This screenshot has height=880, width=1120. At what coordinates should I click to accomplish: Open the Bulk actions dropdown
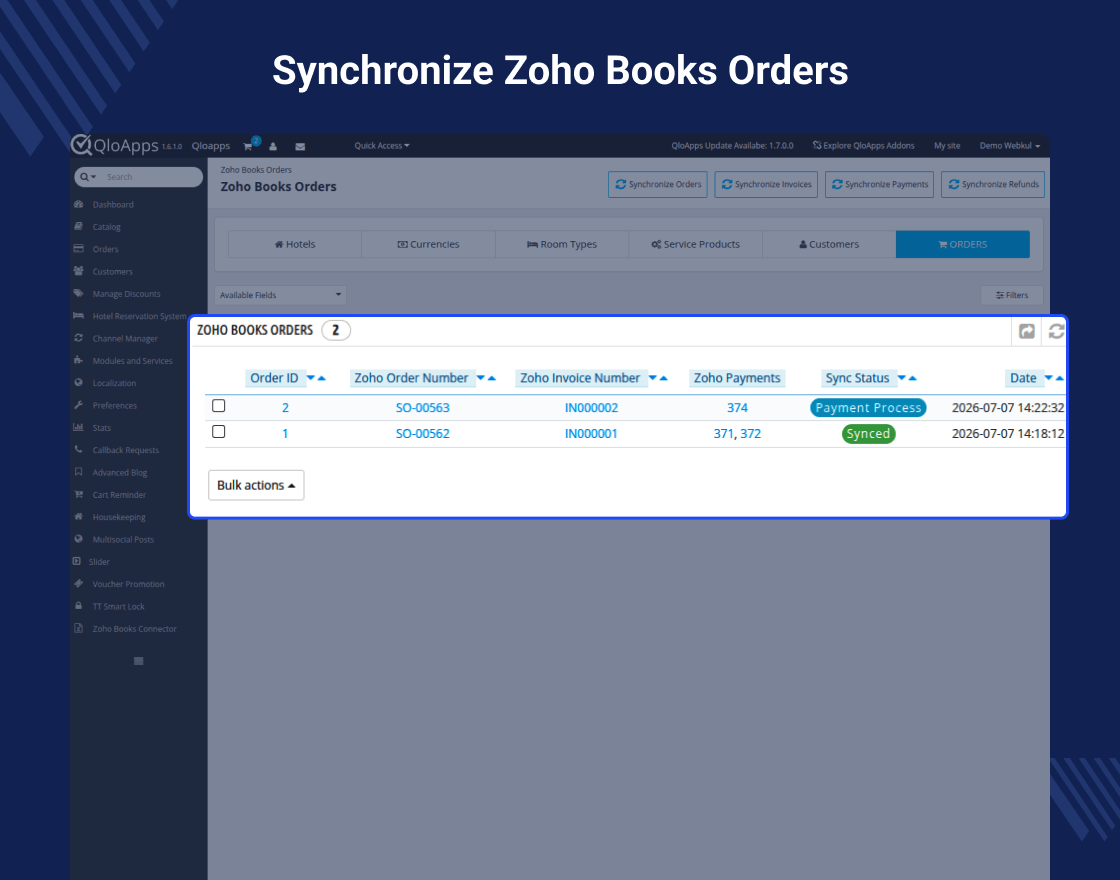coord(256,485)
